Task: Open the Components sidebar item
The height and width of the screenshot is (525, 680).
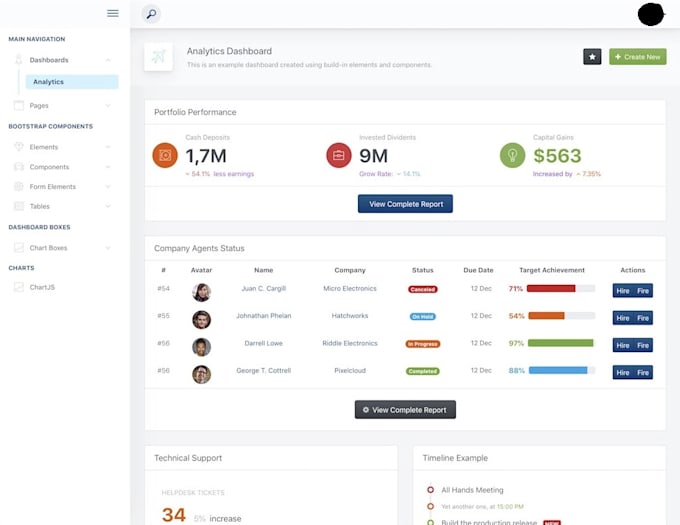Action: point(63,167)
